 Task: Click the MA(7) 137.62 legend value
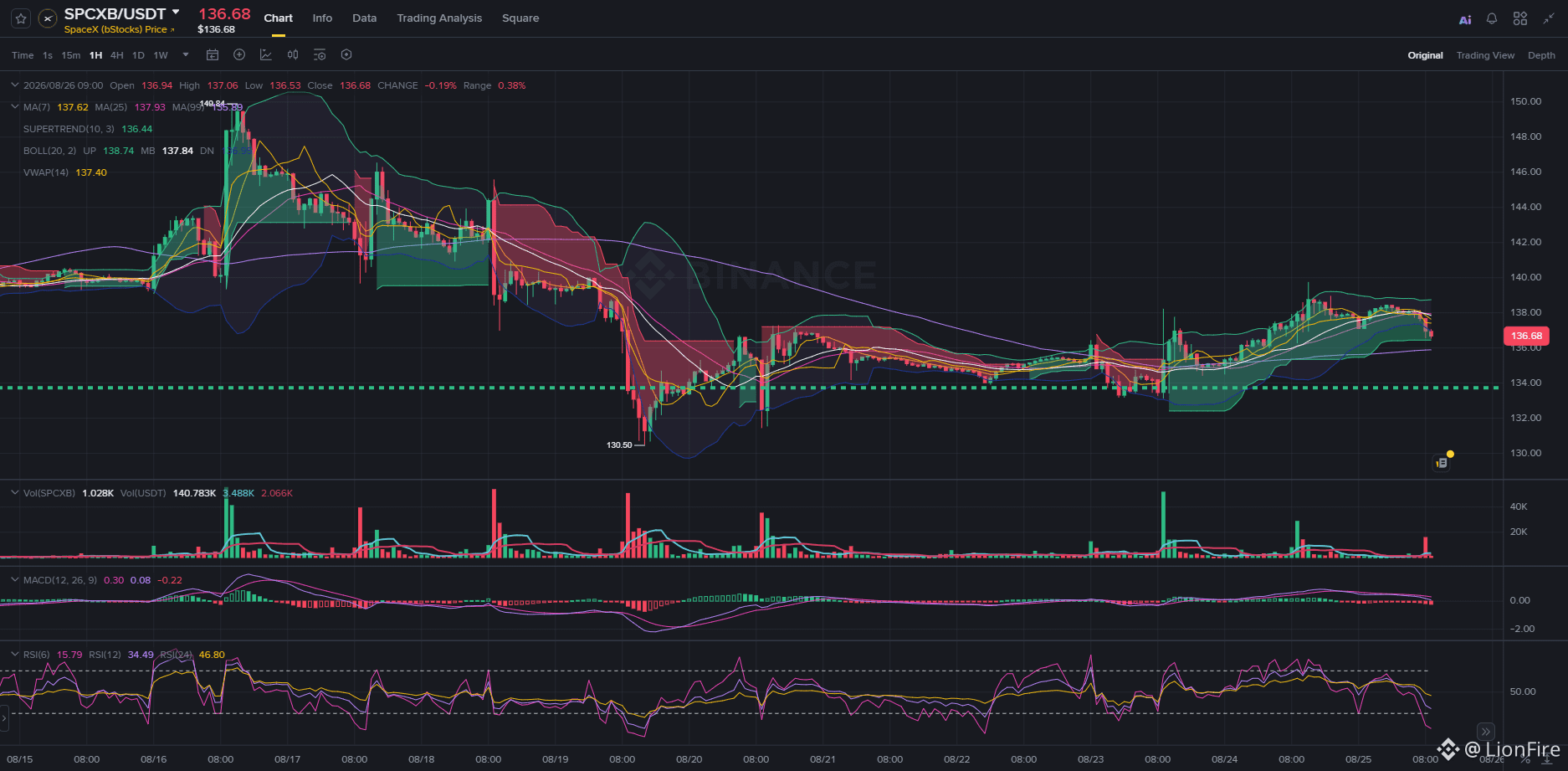[x=73, y=107]
